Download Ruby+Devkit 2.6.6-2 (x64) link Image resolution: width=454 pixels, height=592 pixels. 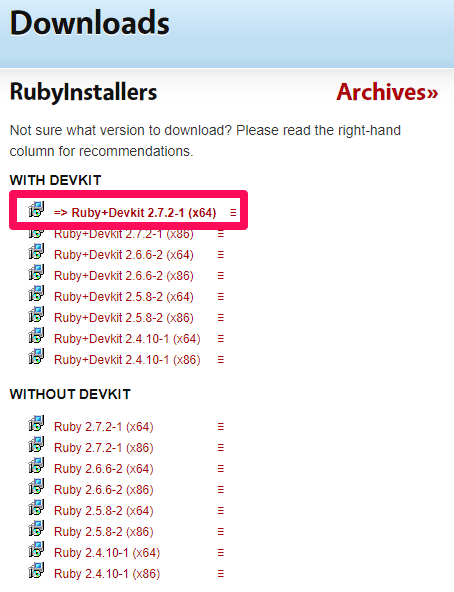pos(124,255)
